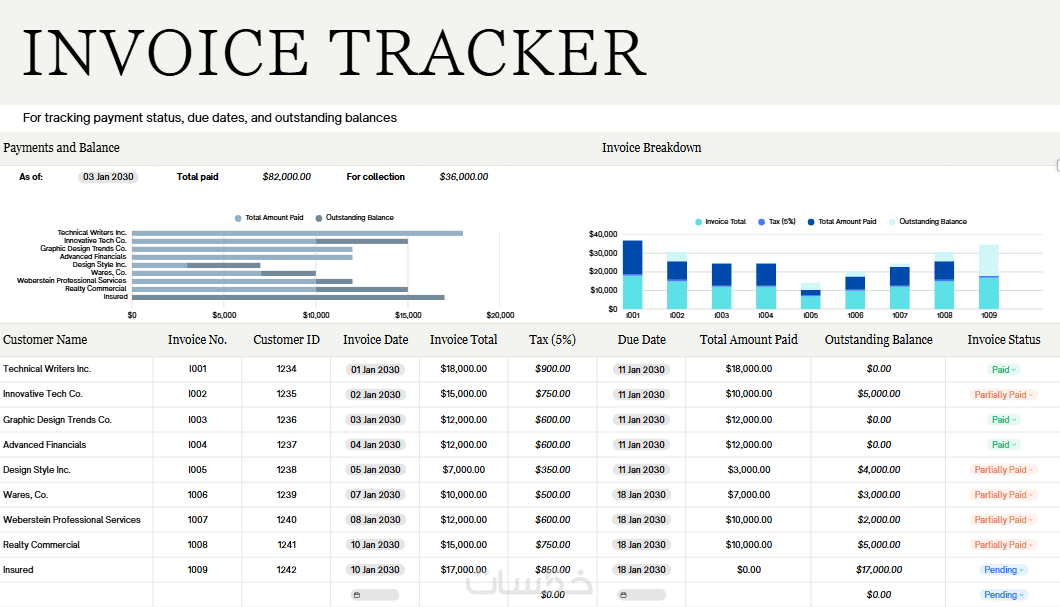This screenshot has height=607, width=1060.
Task: Select invoice date 04 Jan 2030 chip
Action: tap(375, 445)
